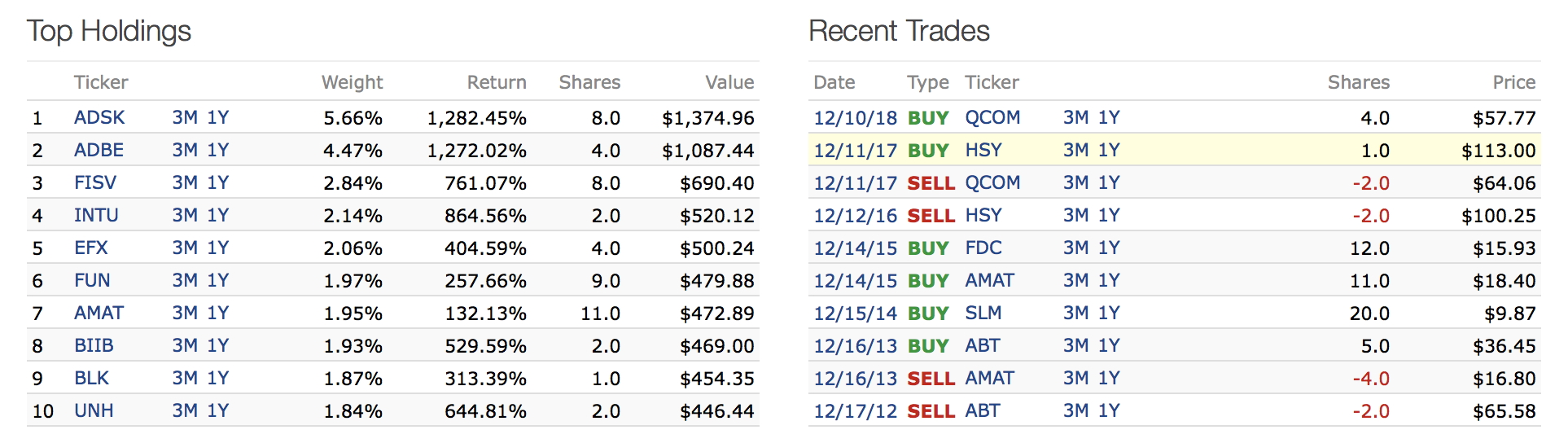Click the Weight column header

[x=352, y=82]
